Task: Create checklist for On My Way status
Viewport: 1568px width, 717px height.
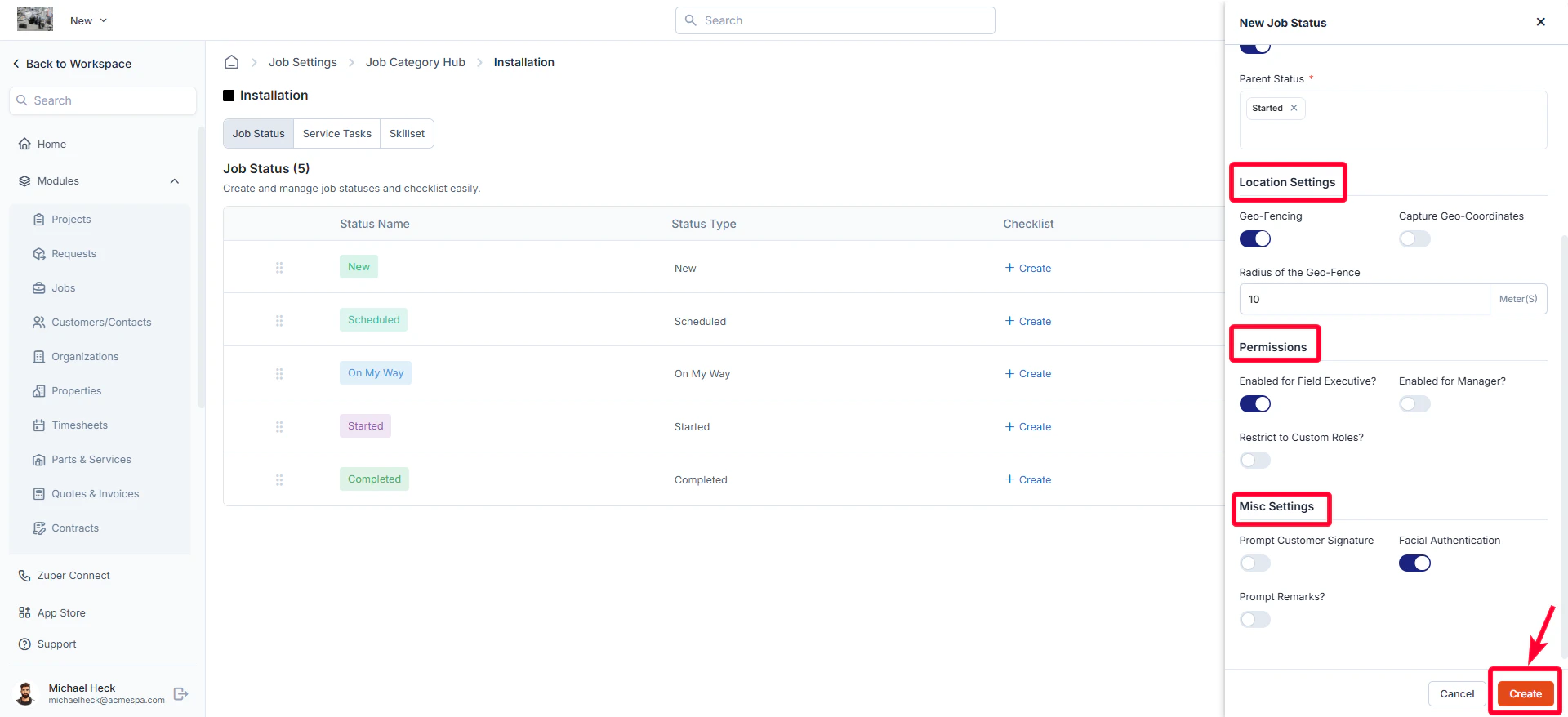Action: pos(1028,374)
